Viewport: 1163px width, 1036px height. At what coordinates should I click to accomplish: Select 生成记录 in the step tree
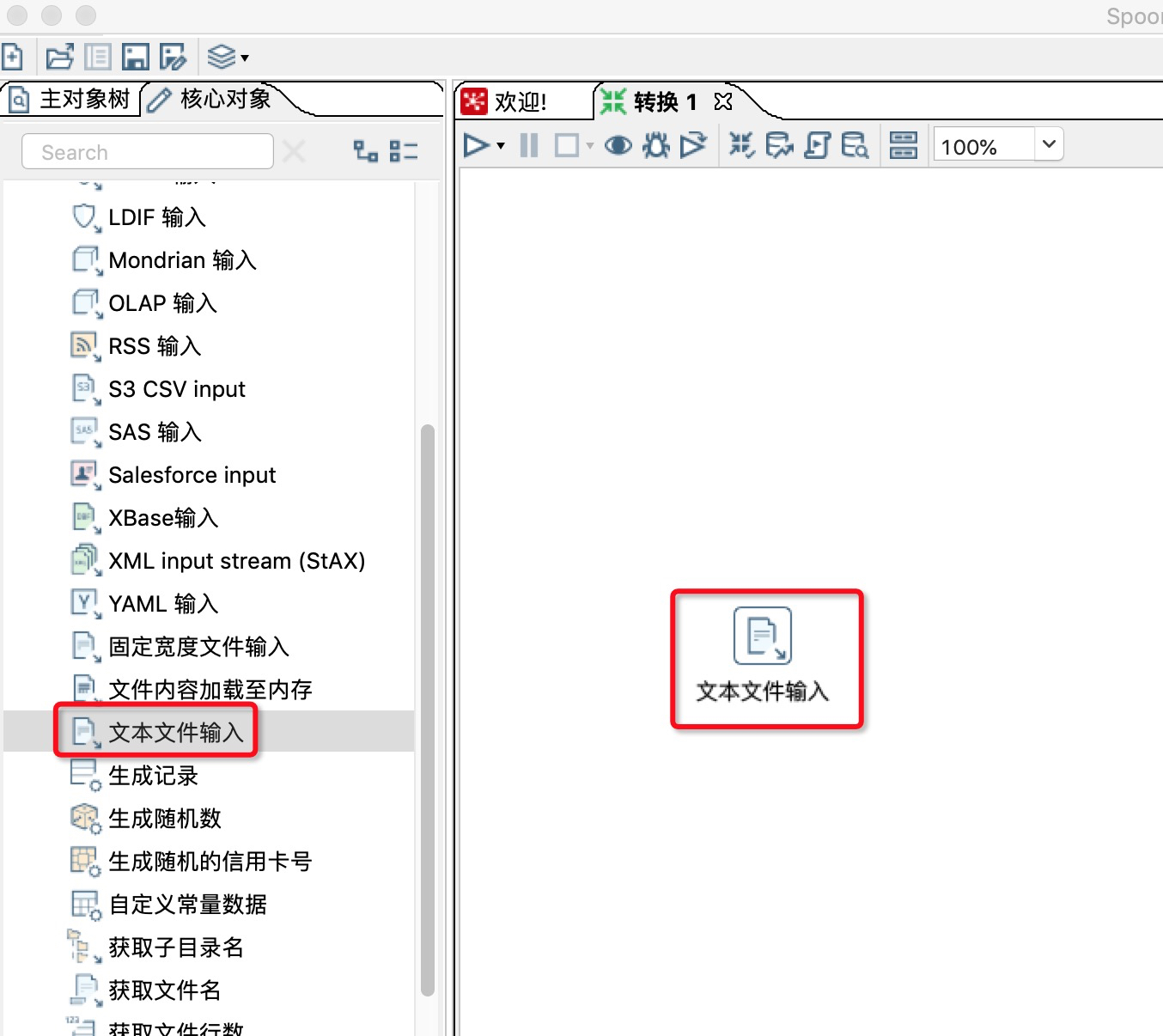pyautogui.click(x=153, y=775)
